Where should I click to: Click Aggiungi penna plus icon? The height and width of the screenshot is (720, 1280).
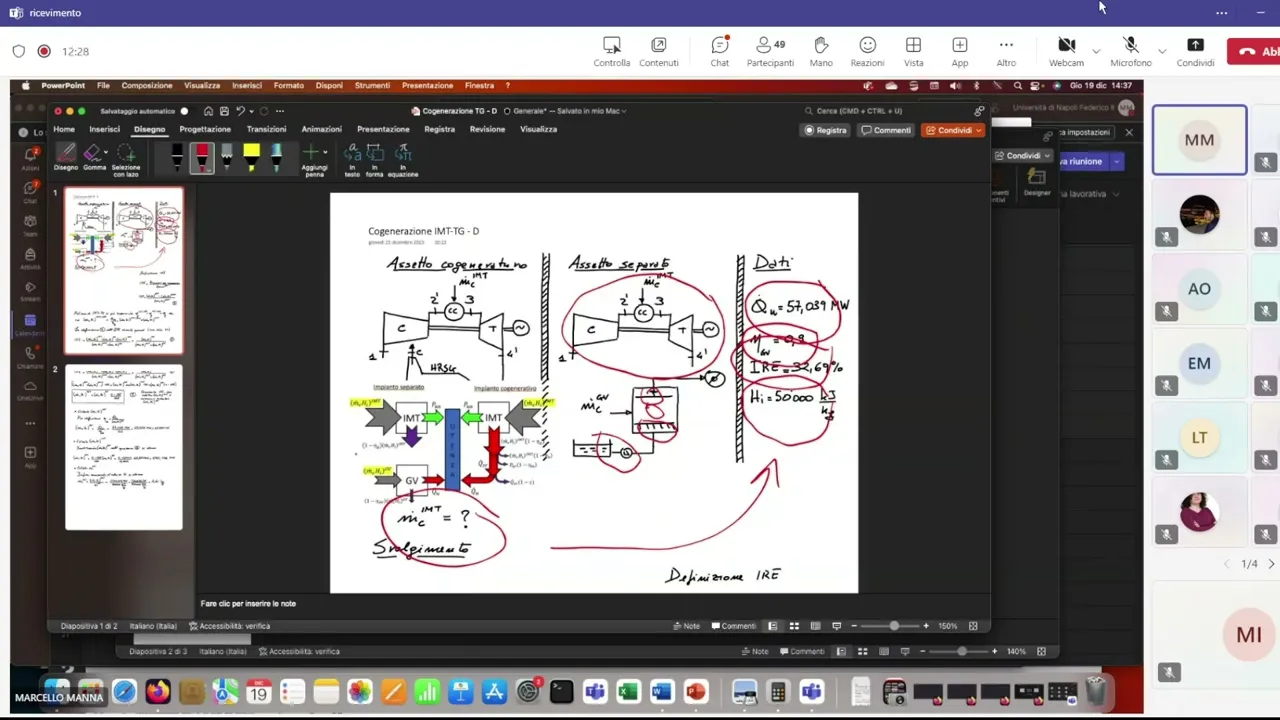pos(311,153)
